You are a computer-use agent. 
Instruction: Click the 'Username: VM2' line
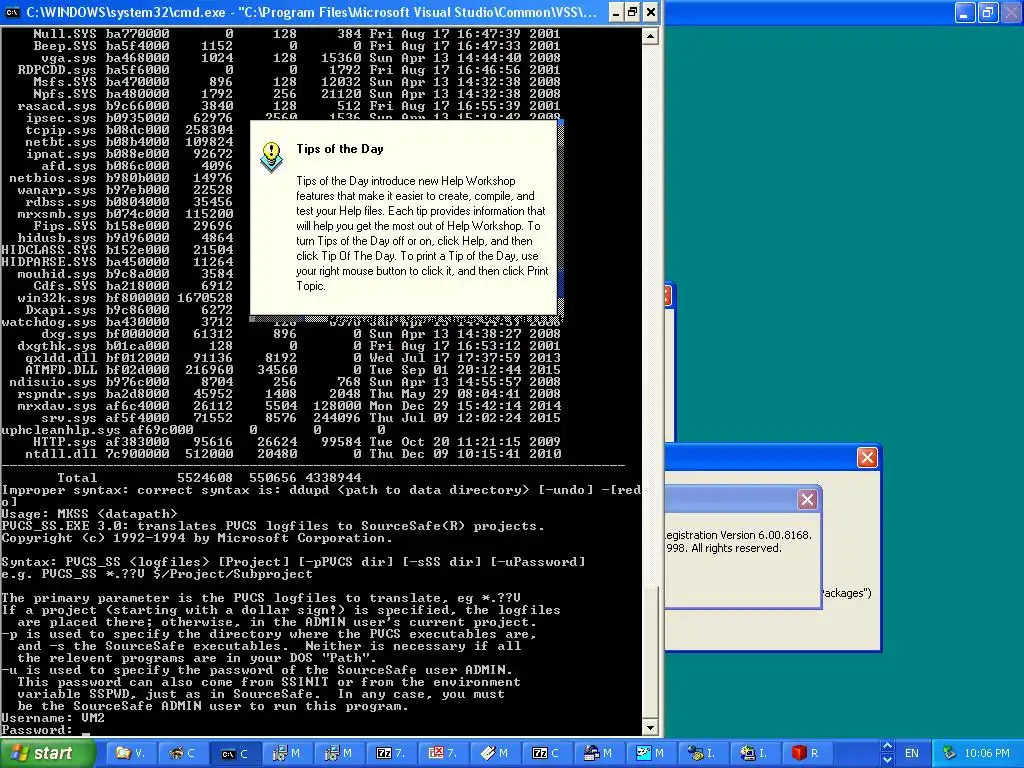click(x=53, y=718)
